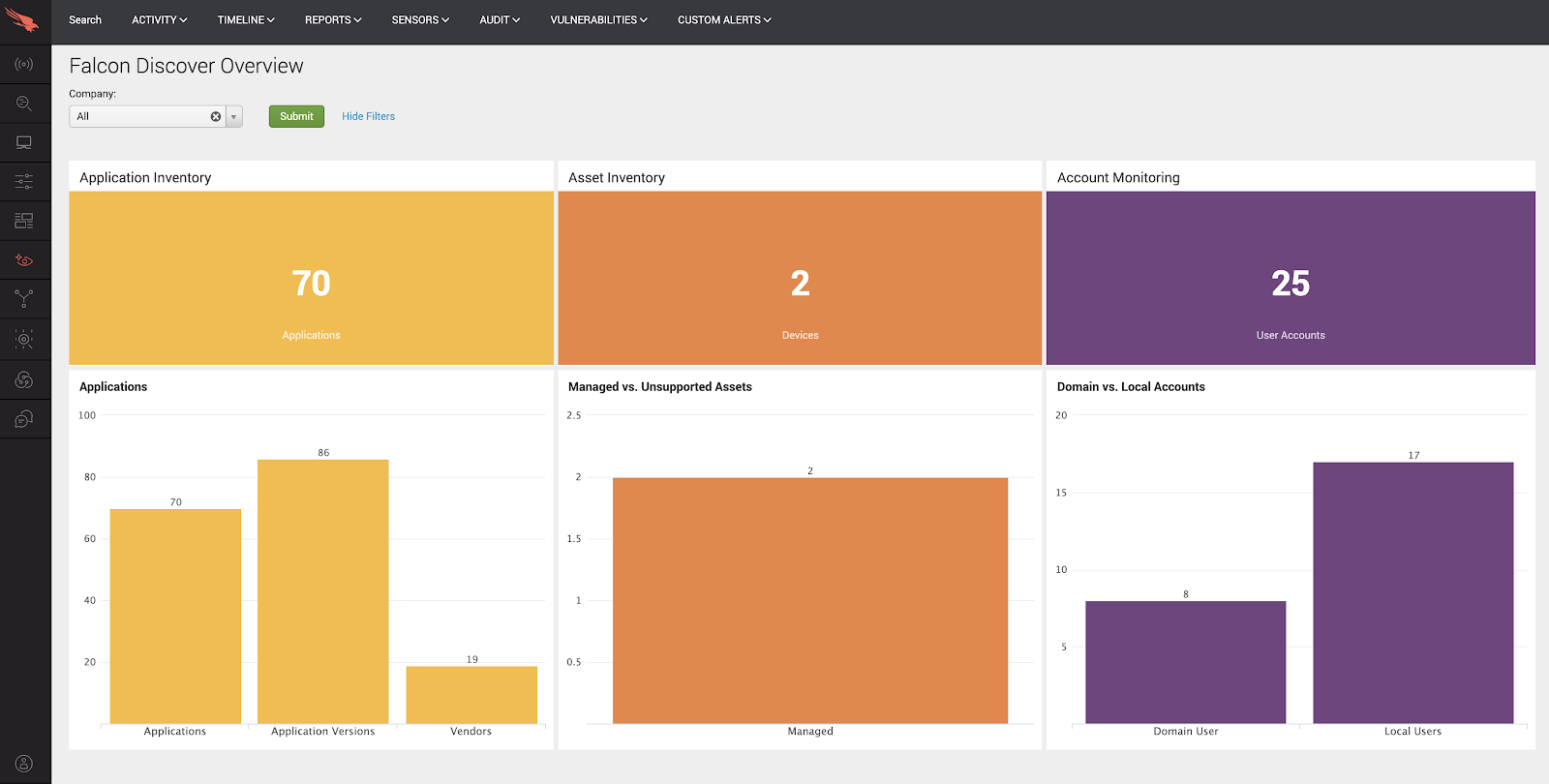This screenshot has width=1549, height=784.
Task: Click the Domain User axis label
Action: 1186,732
